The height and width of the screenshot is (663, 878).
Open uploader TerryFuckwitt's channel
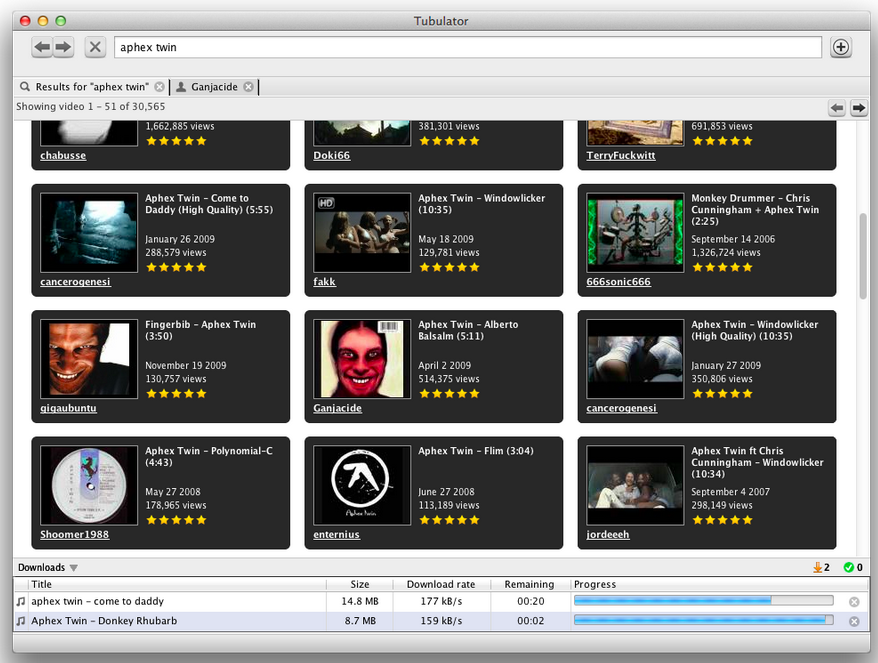(620, 156)
